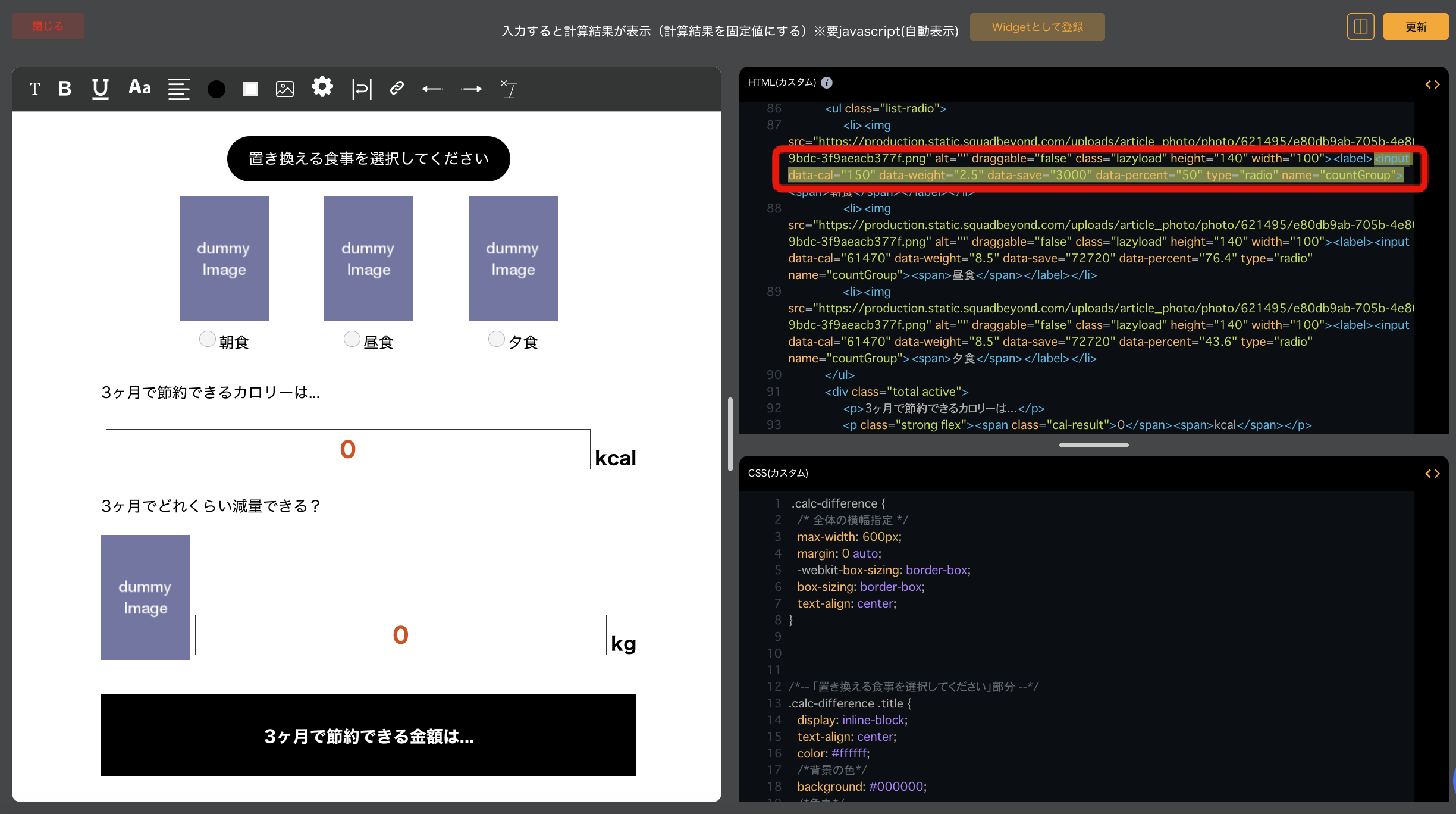The image size is (1456, 814).
Task: Open the font size Aa tool
Action: point(140,88)
